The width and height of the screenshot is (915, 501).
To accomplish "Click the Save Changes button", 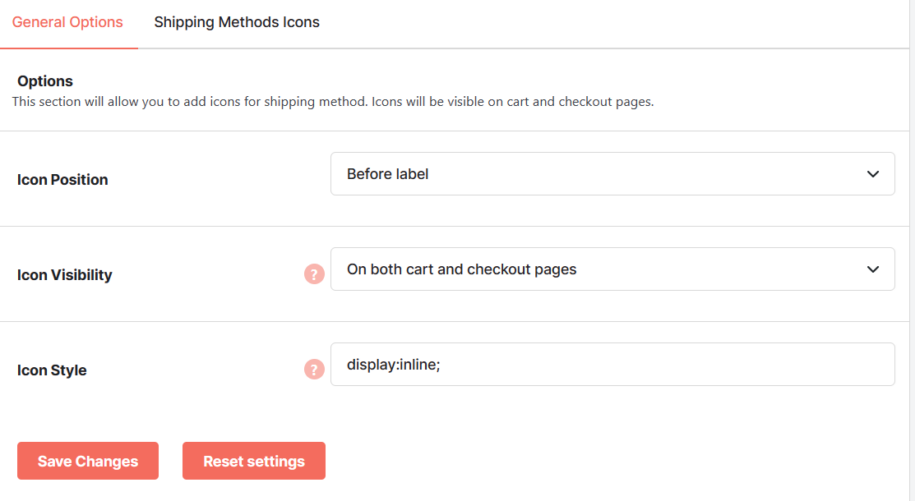I will [88, 461].
